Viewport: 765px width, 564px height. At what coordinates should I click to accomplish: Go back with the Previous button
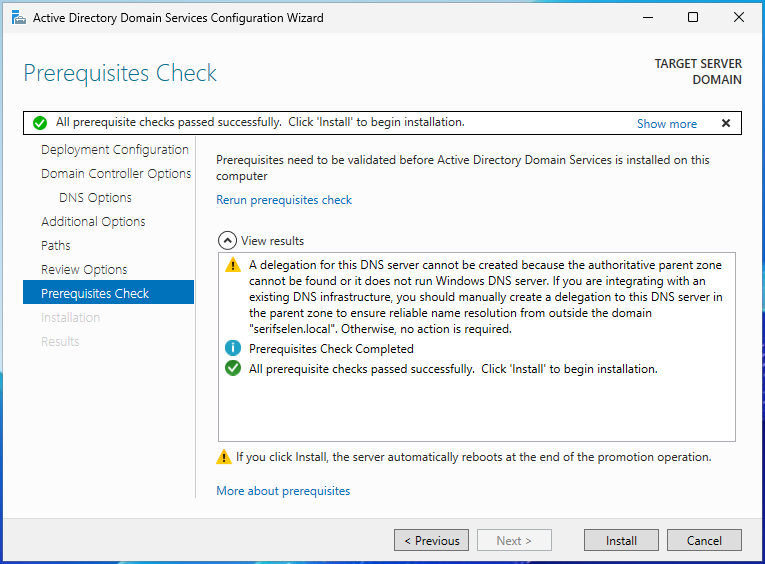coord(431,541)
